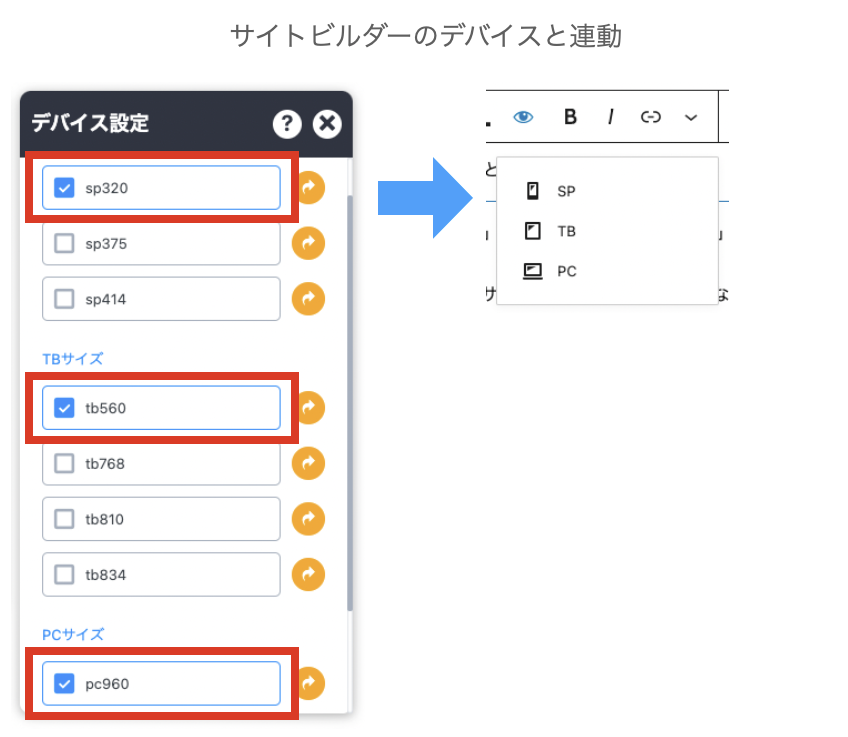Close the device settings panel
This screenshot has height=737, width=848.
click(x=327, y=124)
